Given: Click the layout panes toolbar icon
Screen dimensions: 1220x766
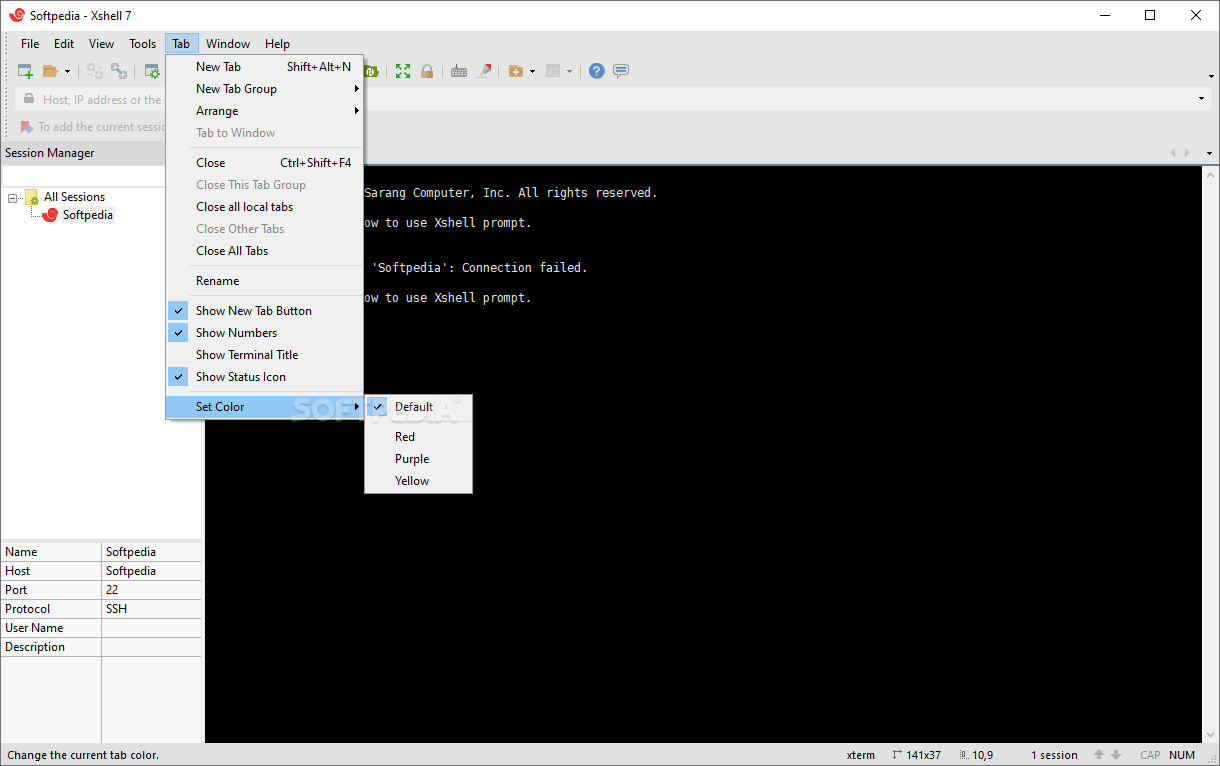Looking at the screenshot, I should click(553, 71).
